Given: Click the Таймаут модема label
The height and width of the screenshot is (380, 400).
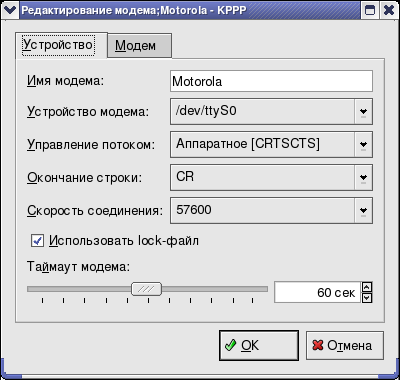Looking at the screenshot, I should 78,267.
